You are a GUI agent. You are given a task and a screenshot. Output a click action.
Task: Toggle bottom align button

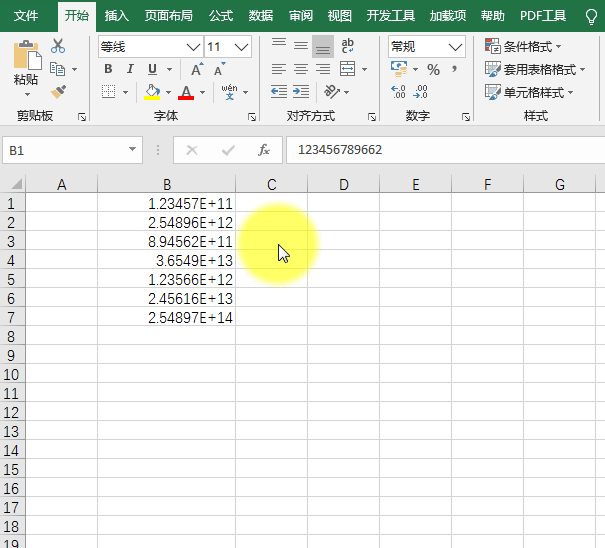[x=323, y=46]
